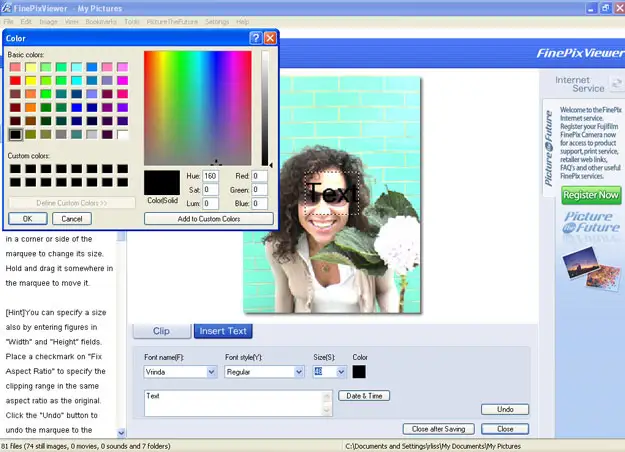Click the text box scroll down arrow
This screenshot has height=452, width=625.
[327, 411]
